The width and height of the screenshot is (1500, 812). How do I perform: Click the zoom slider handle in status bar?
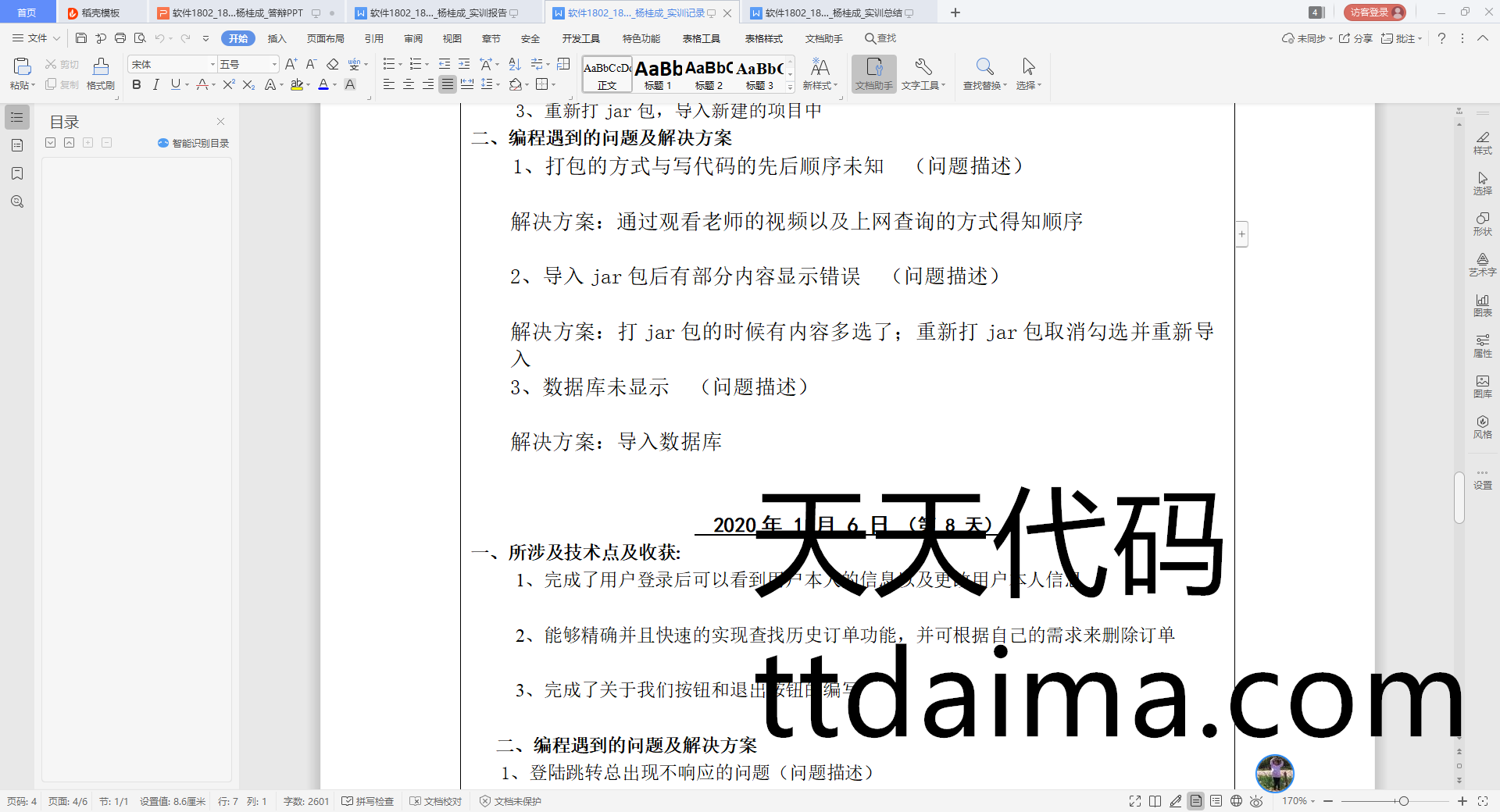1404,801
